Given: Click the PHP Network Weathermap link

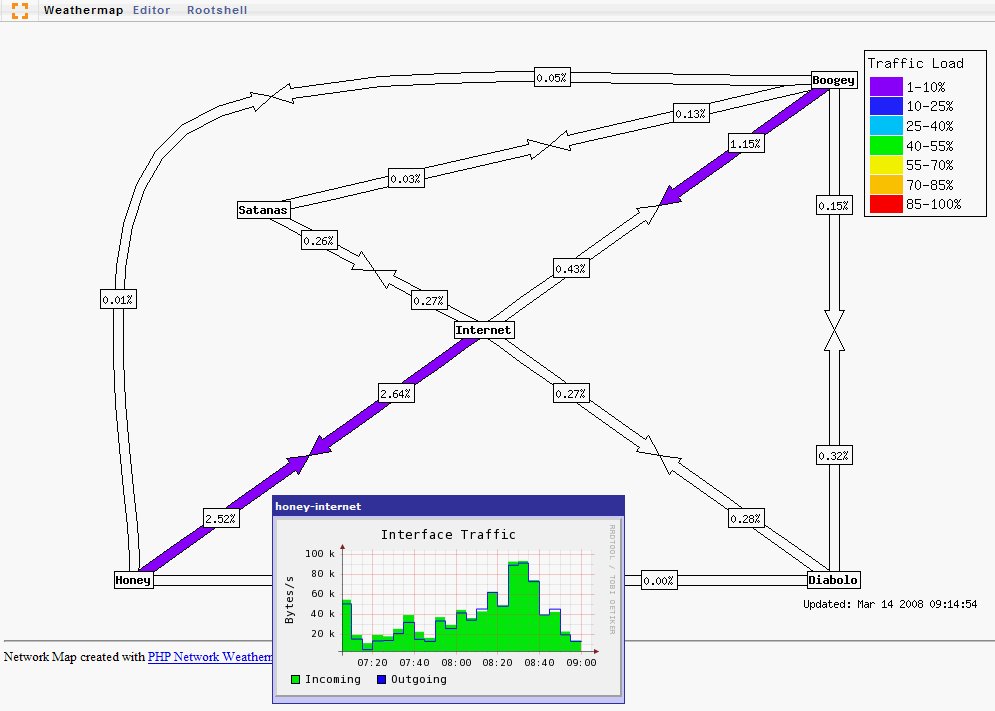Looking at the screenshot, I should pos(210,657).
